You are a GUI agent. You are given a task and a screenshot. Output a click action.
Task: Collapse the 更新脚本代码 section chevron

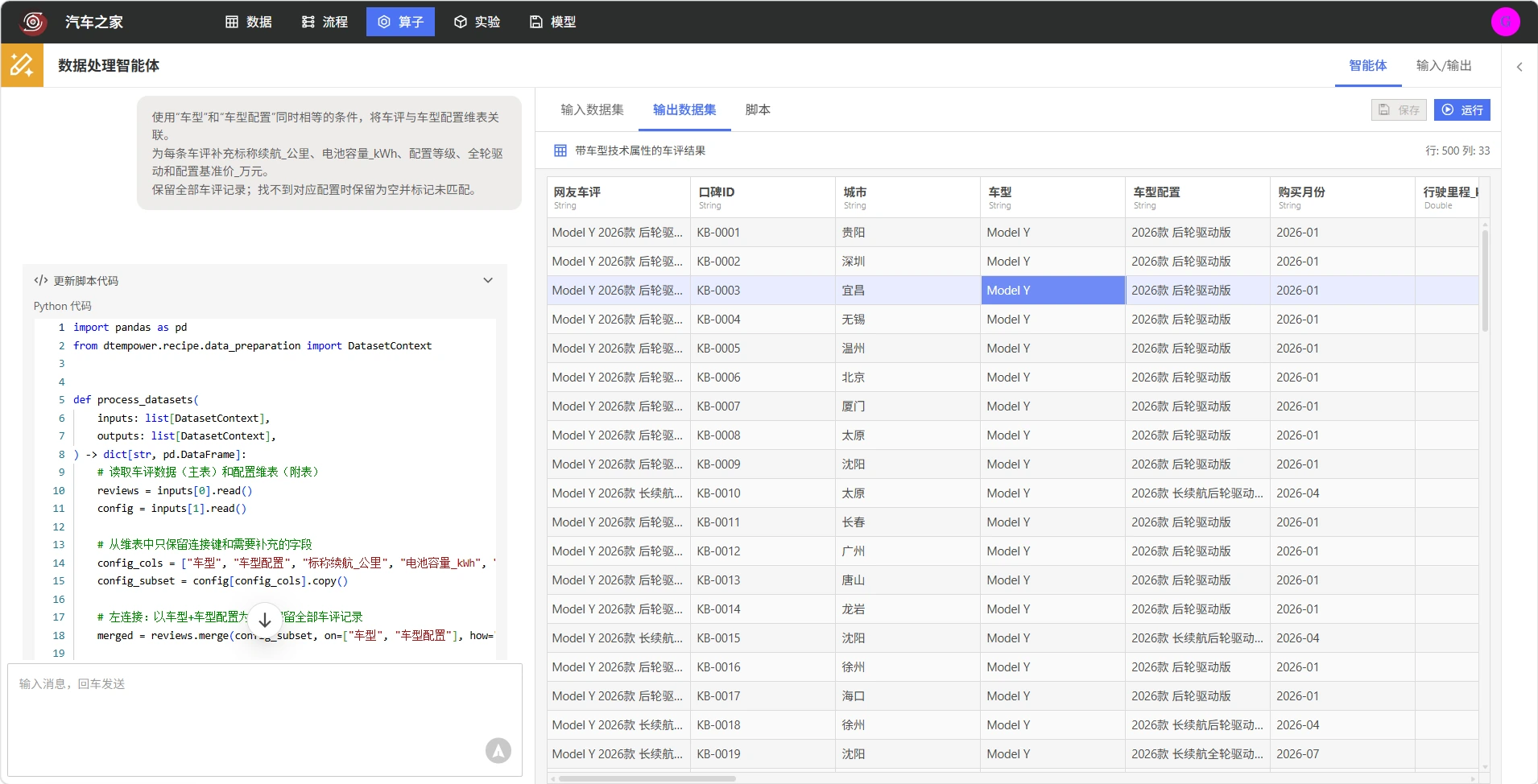487,280
